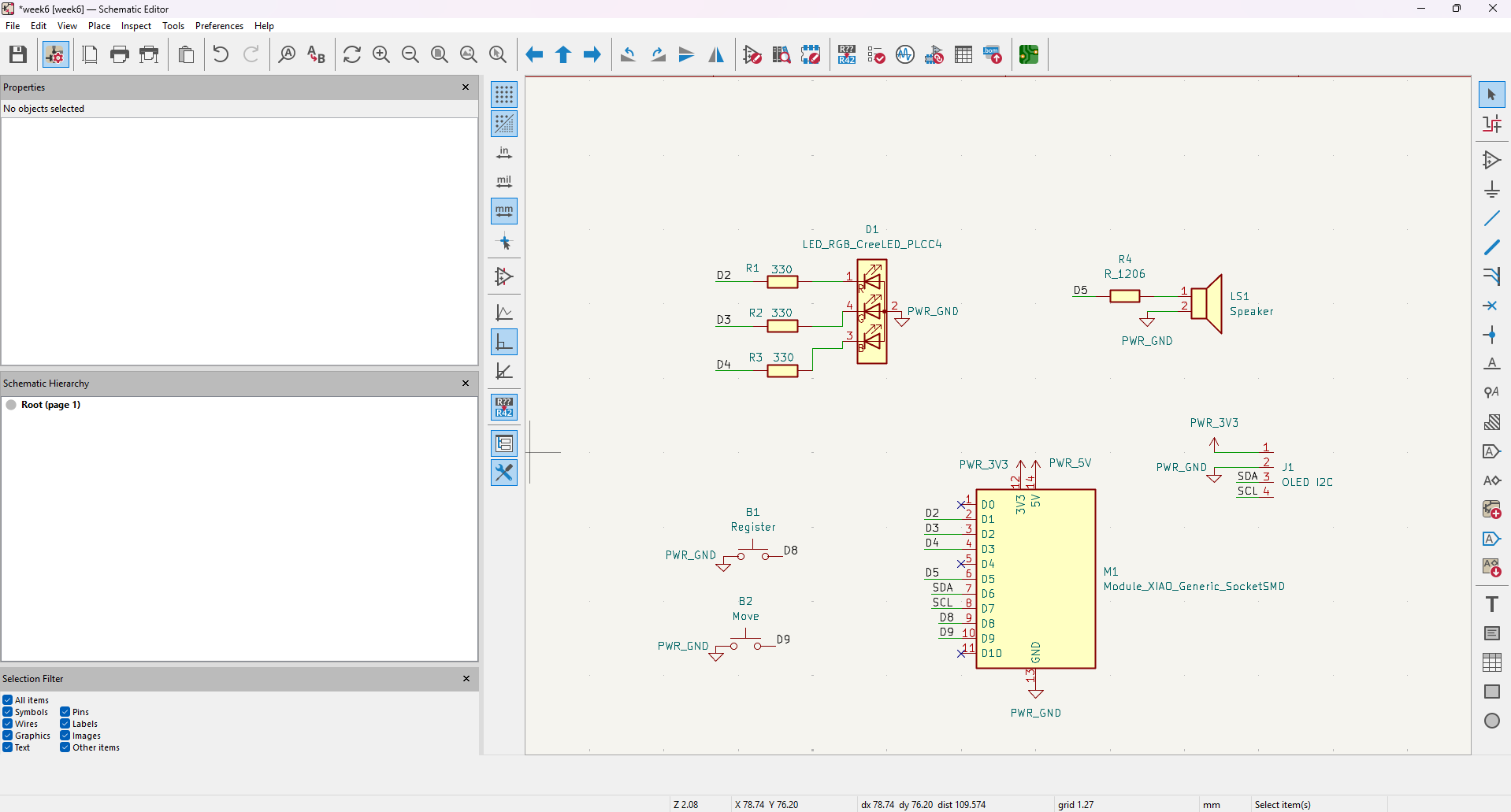Open PCB editor from toolbar
This screenshot has height=812, width=1511.
pos(1028,54)
